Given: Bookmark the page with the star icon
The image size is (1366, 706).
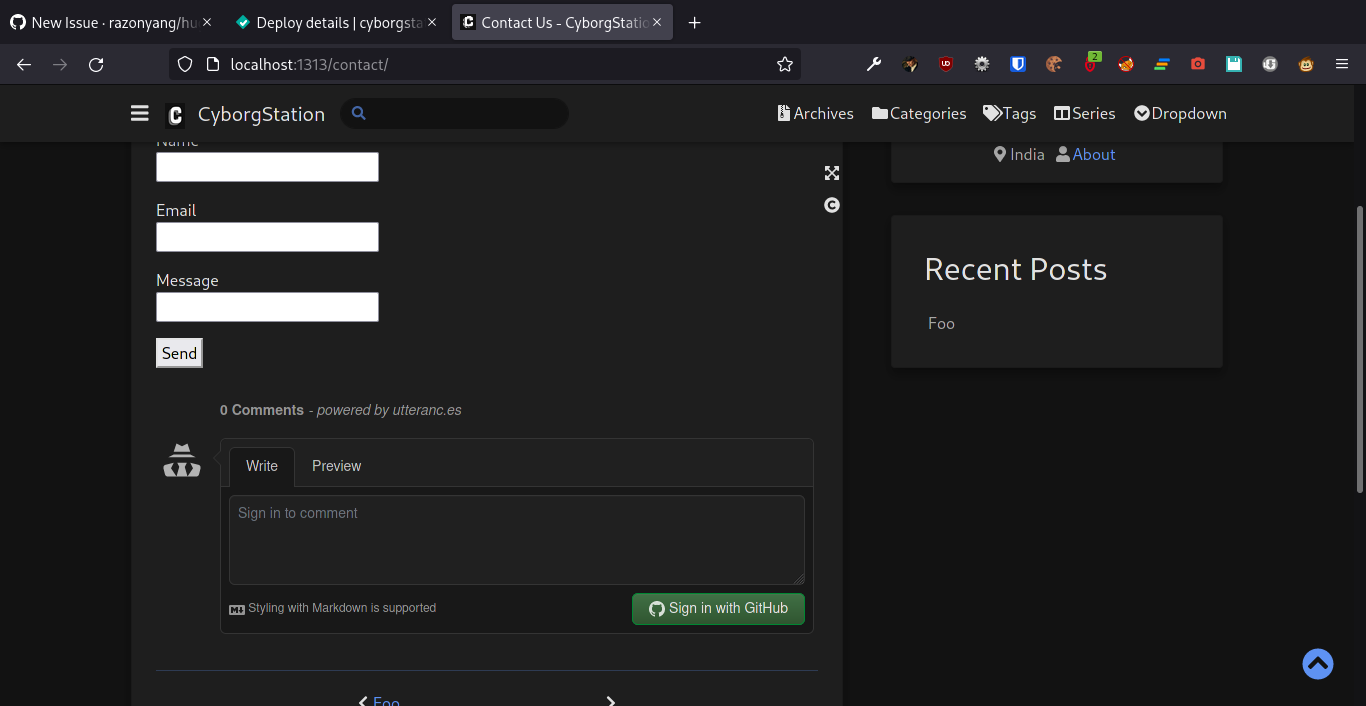Looking at the screenshot, I should coord(785,64).
